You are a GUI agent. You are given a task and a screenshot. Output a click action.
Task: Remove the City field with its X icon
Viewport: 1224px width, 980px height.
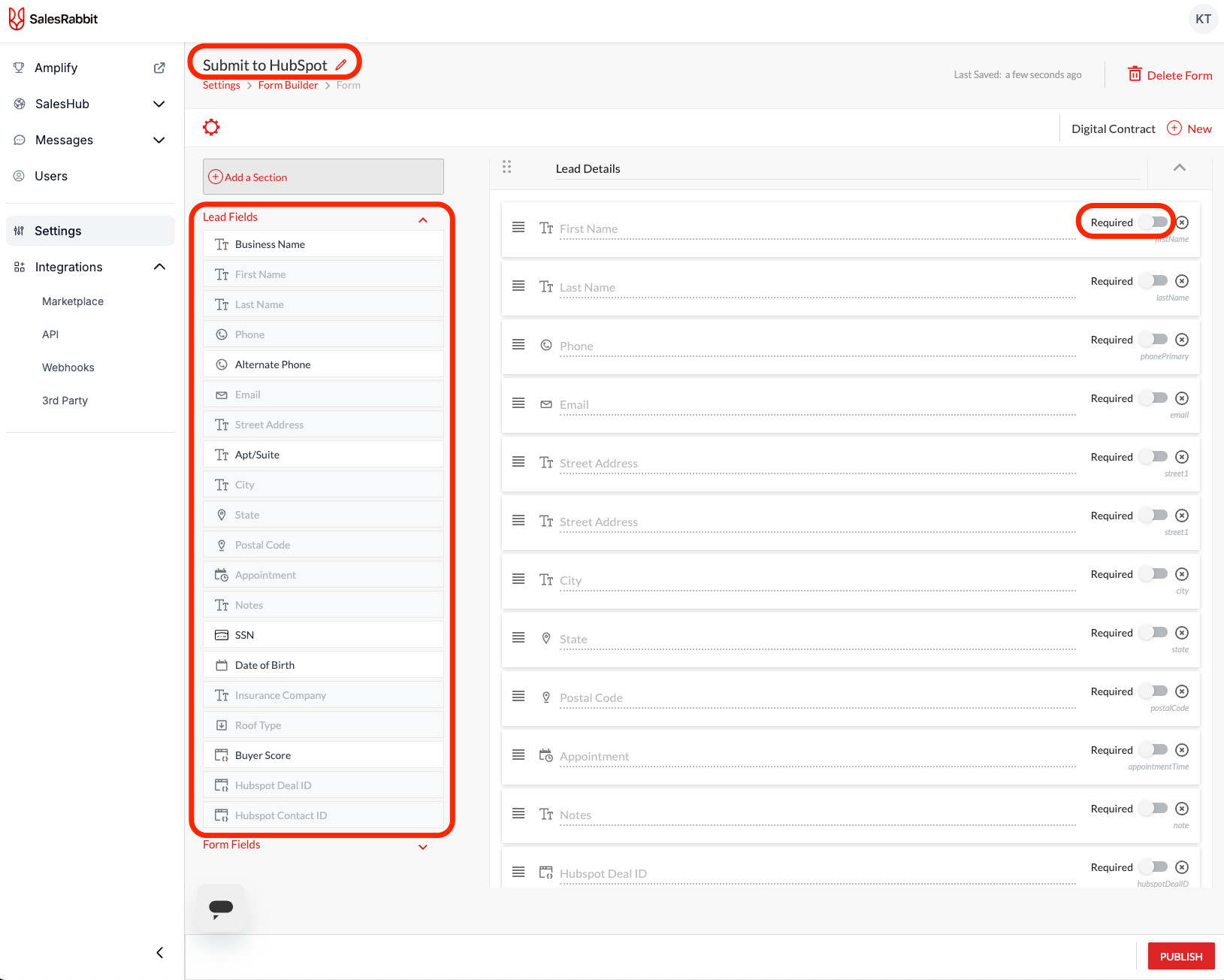[1182, 574]
